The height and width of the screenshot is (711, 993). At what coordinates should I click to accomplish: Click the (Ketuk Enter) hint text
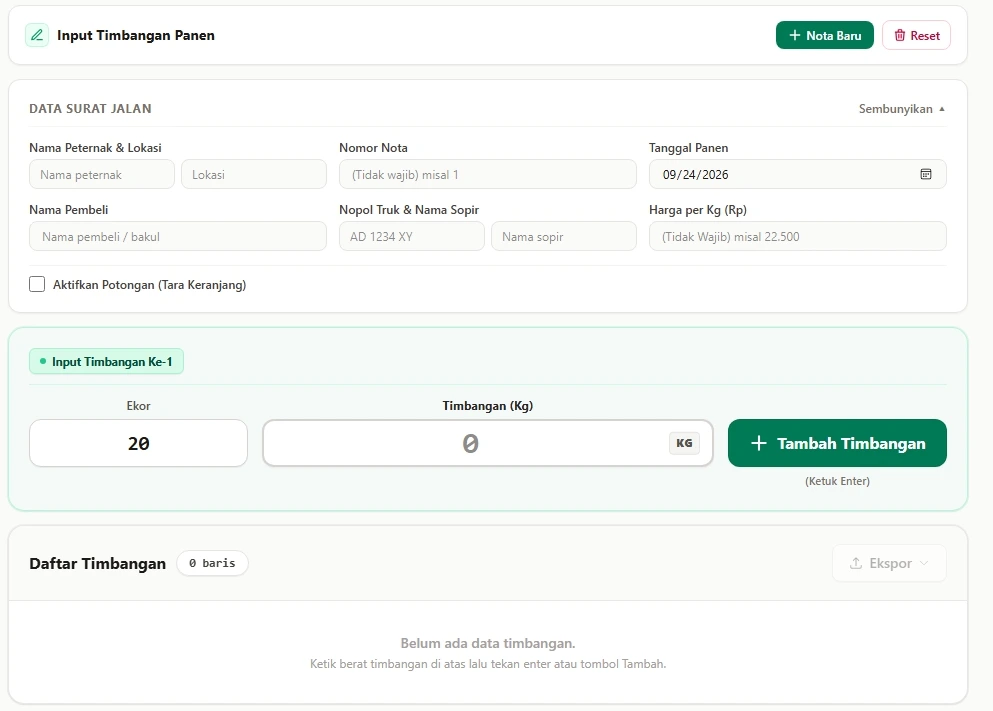tap(837, 481)
